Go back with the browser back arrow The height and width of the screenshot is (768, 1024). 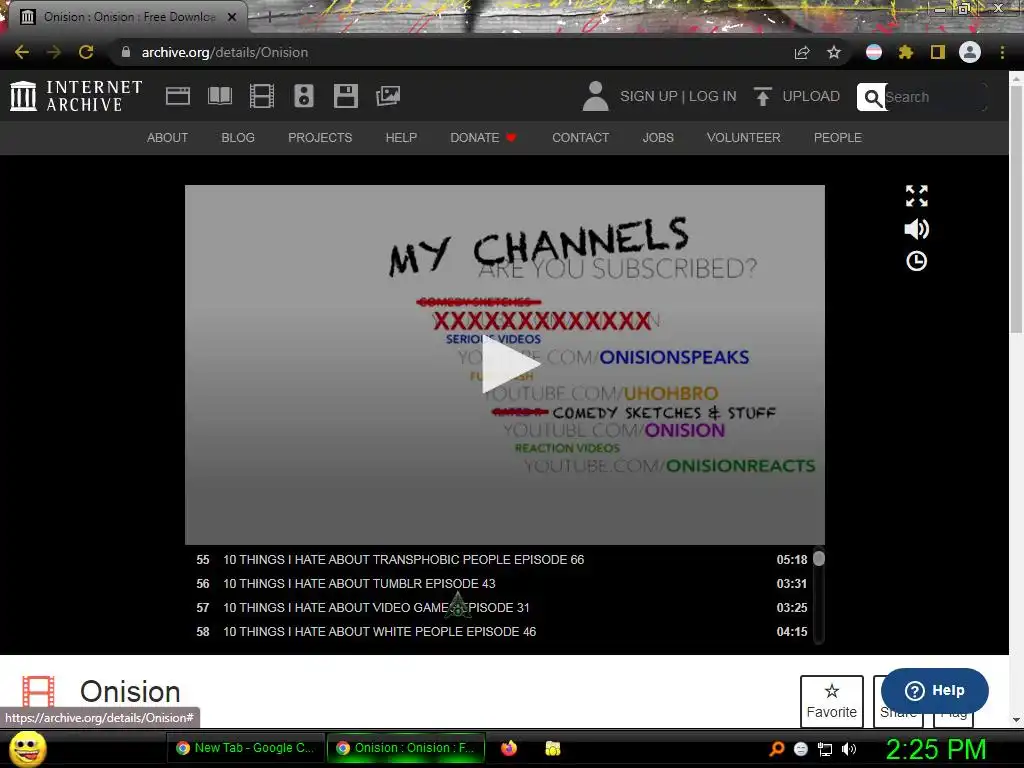tap(22, 52)
